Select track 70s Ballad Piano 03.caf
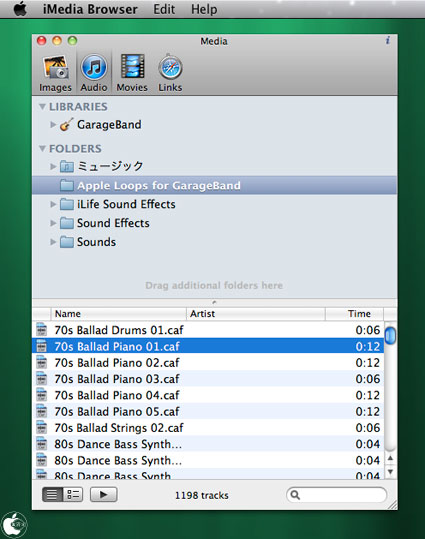Image resolution: width=425 pixels, height=539 pixels. [x=208, y=378]
